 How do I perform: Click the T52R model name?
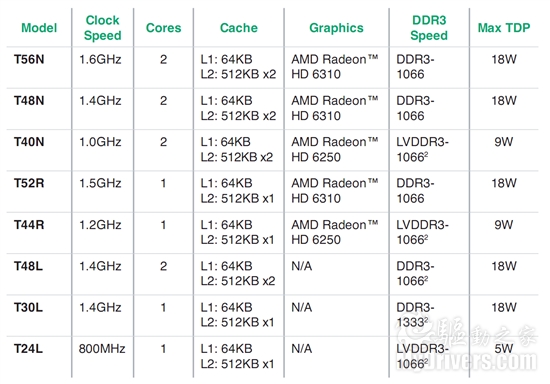coord(29,183)
